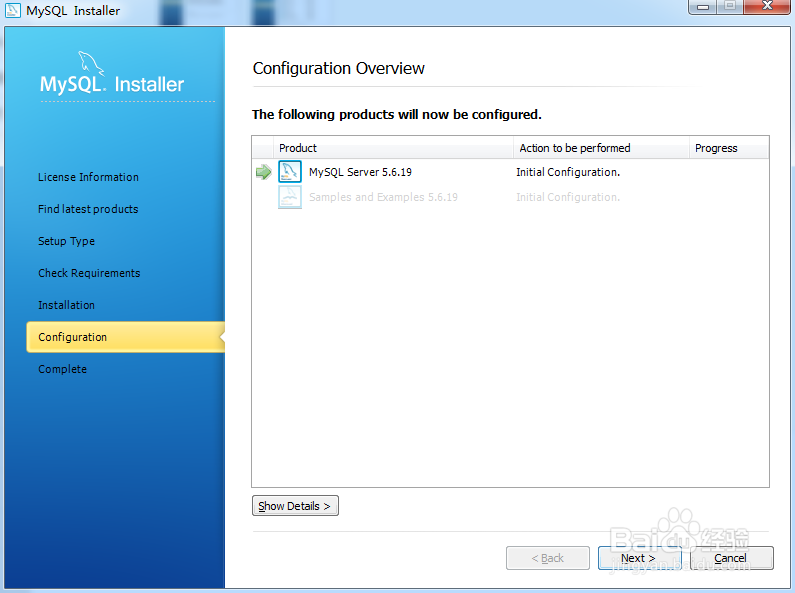This screenshot has height=593, width=795.
Task: Click the MySQL Server 5.6.19 product icon
Action: [290, 172]
